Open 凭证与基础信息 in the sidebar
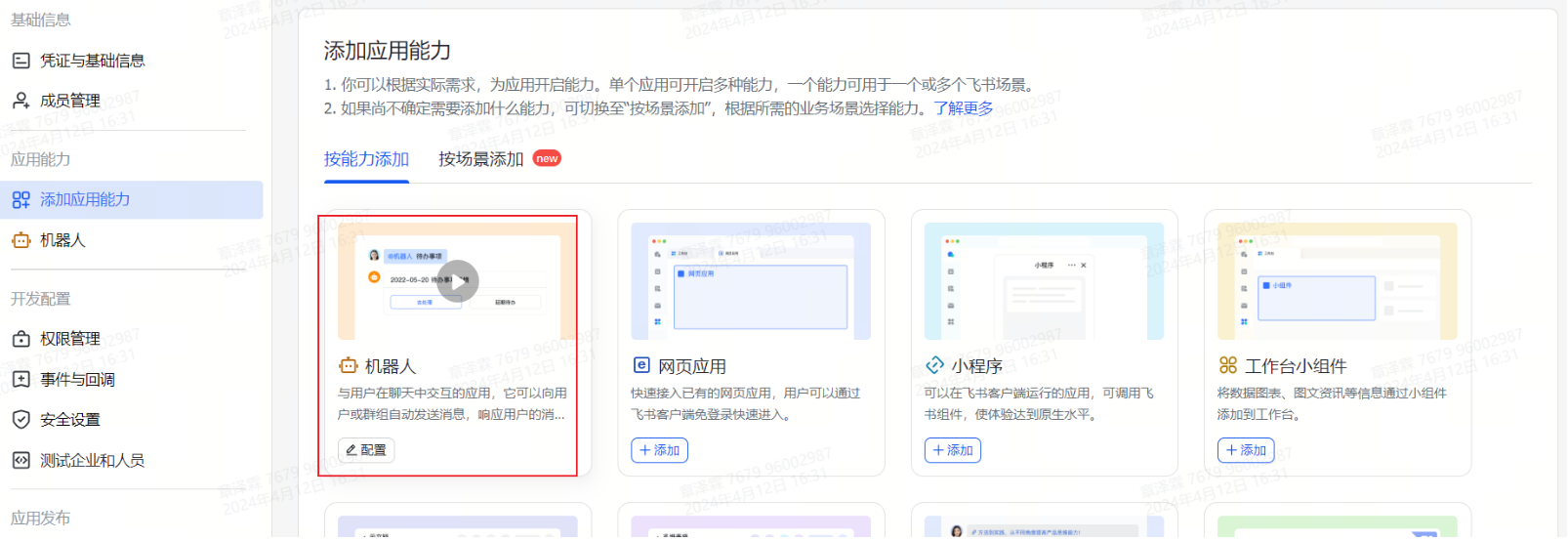 (92, 61)
